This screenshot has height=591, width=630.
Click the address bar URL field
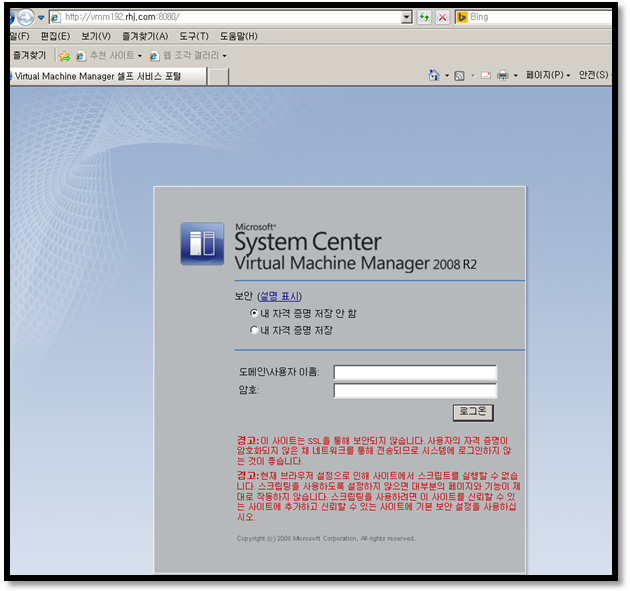tap(232, 17)
